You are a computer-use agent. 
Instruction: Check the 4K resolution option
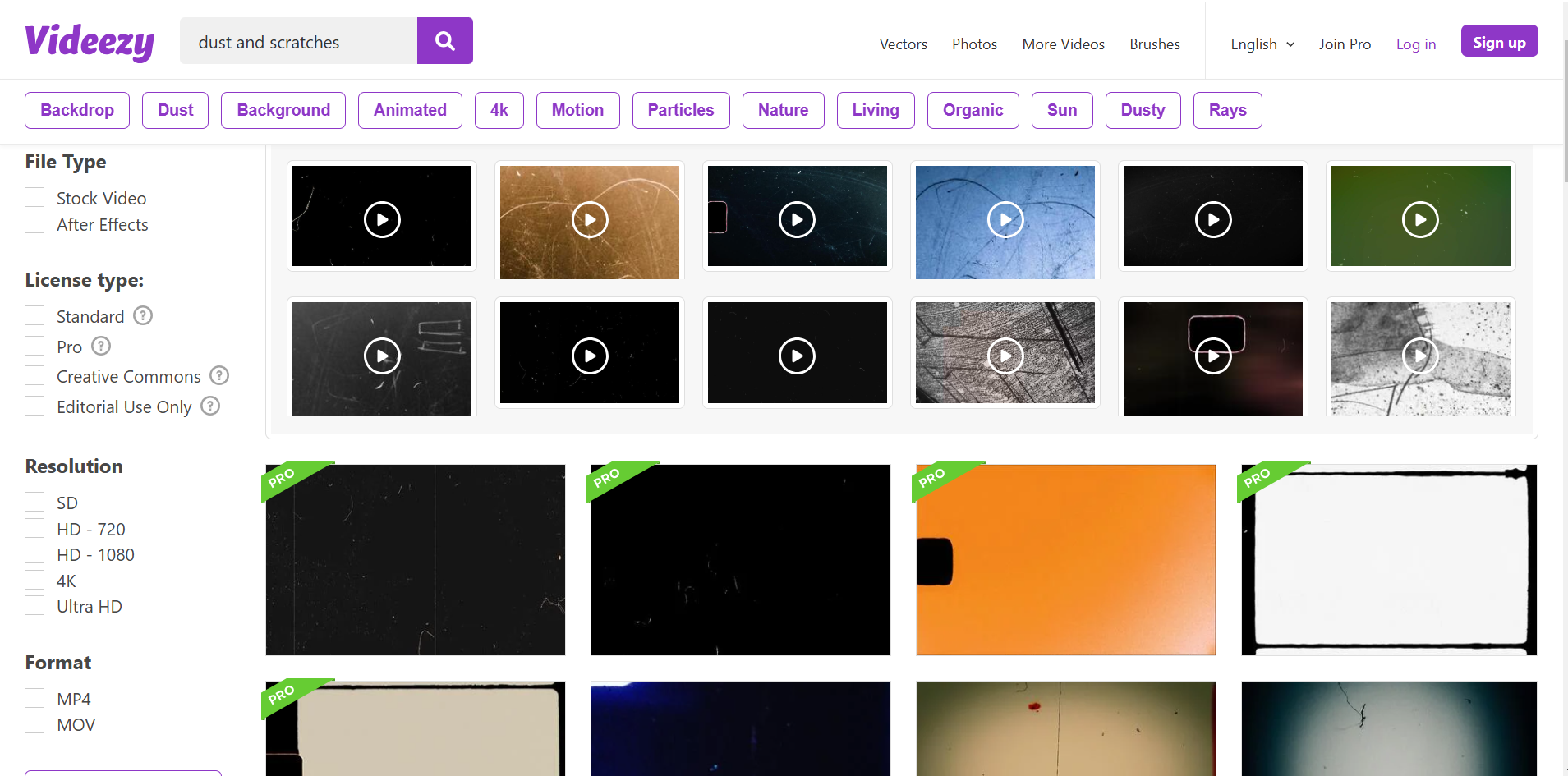coord(34,580)
